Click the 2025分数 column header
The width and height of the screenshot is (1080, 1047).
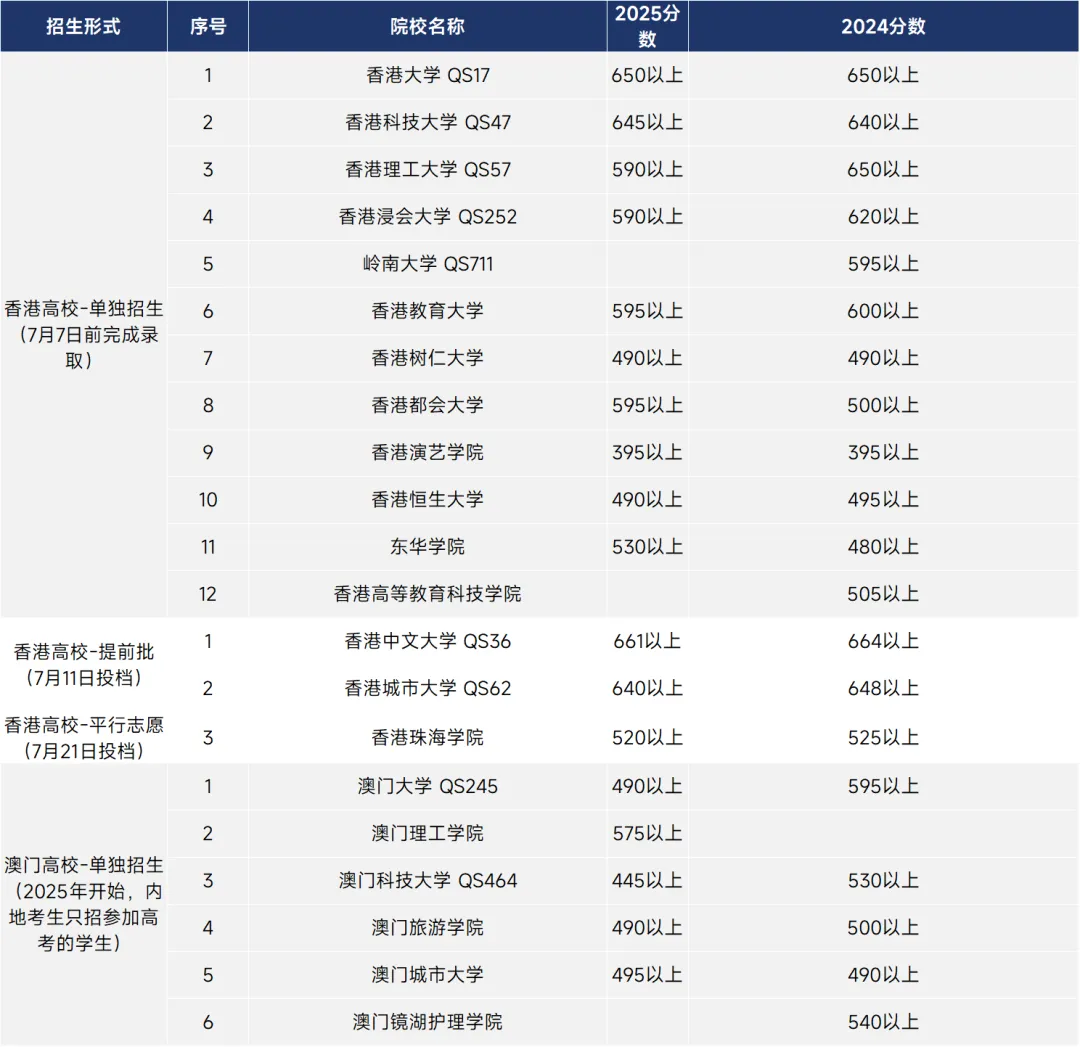(x=647, y=26)
